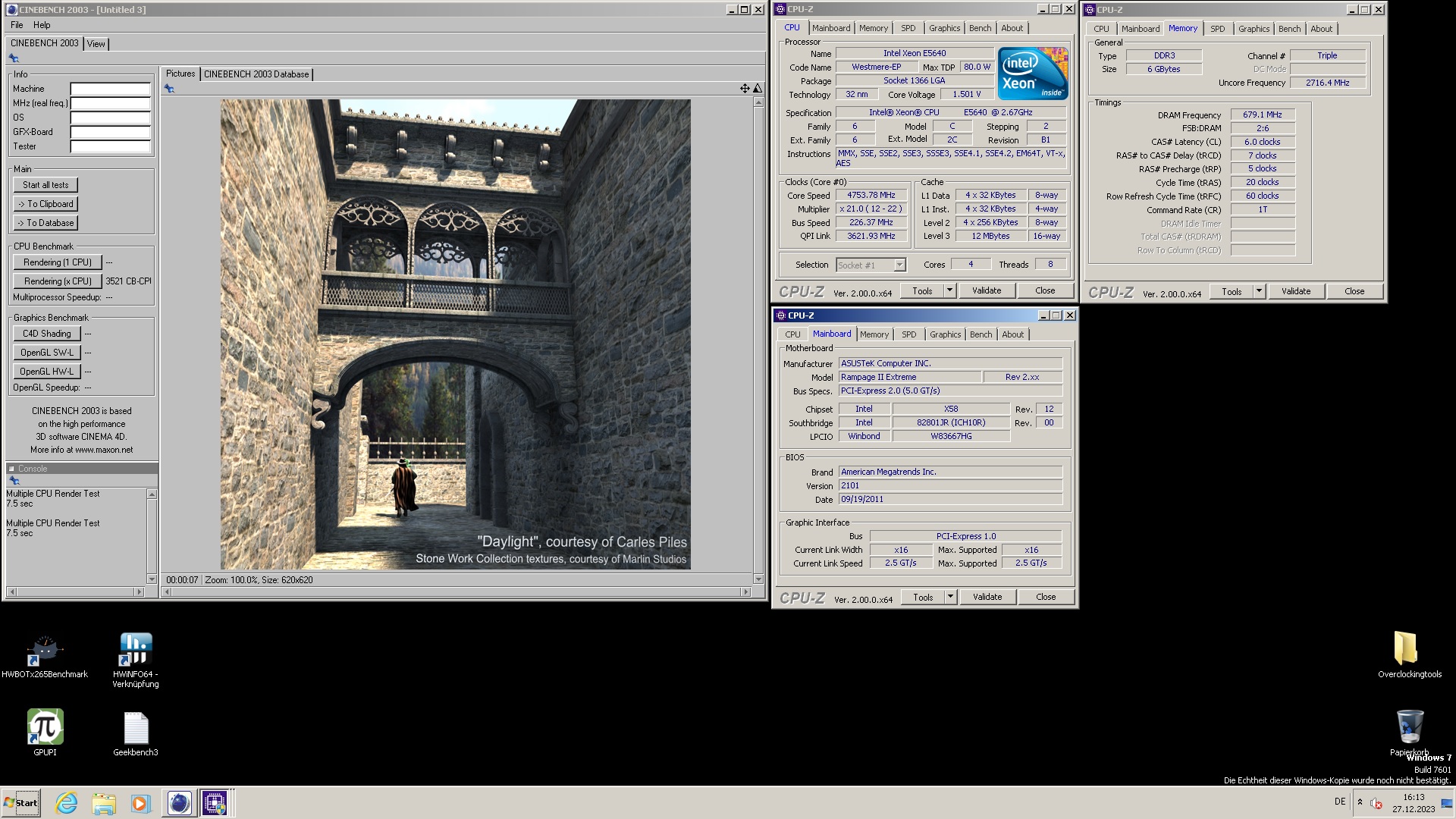
Task: Run OpenGL HW-L benchmark
Action: (x=47, y=372)
